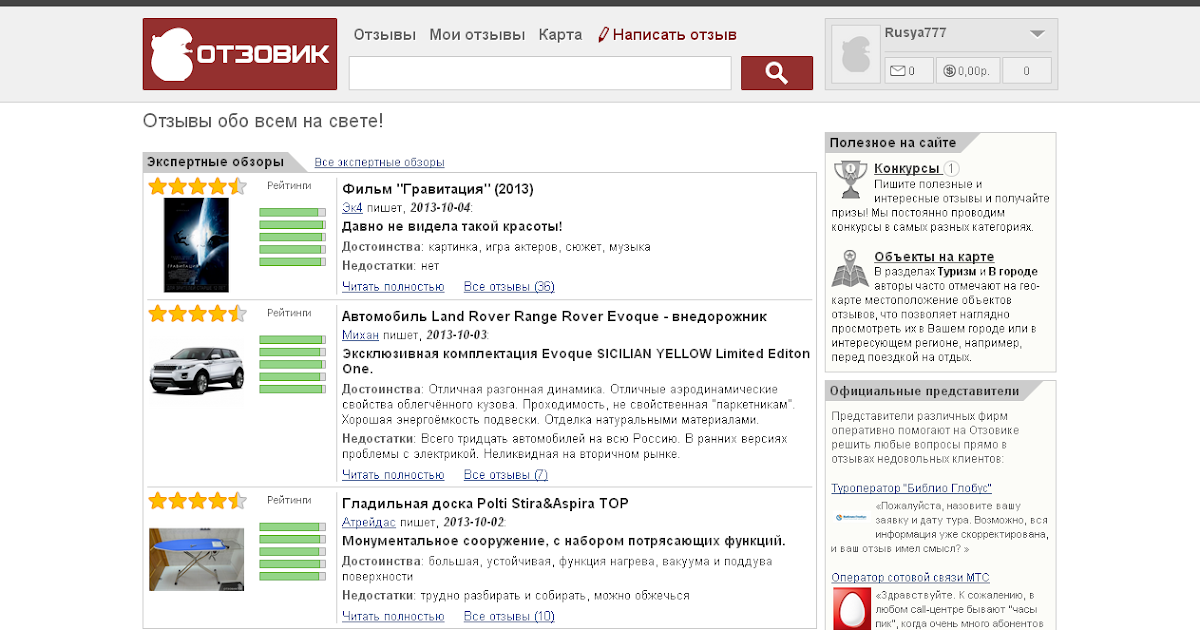This screenshot has width=1200, height=630.
Task: Click the headline "Давно не видела такой красоты!"
Action: [x=452, y=226]
